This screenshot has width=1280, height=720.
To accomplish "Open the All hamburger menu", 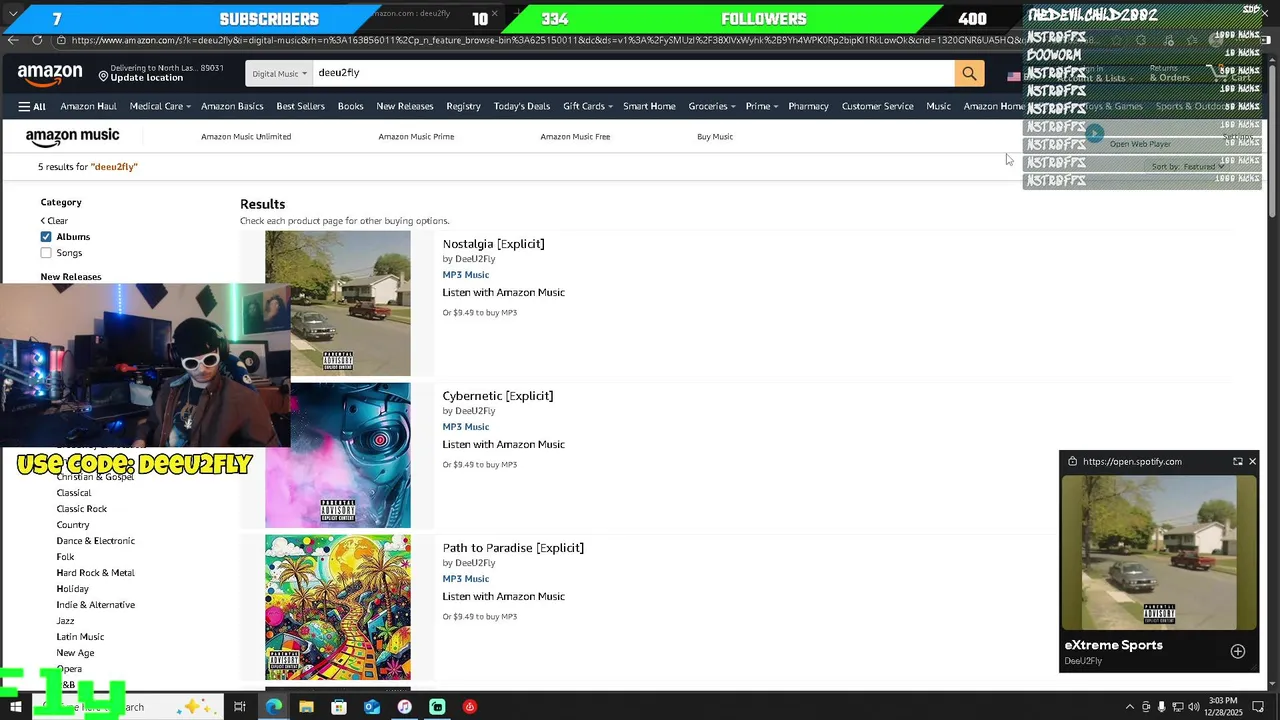I will coord(32,106).
